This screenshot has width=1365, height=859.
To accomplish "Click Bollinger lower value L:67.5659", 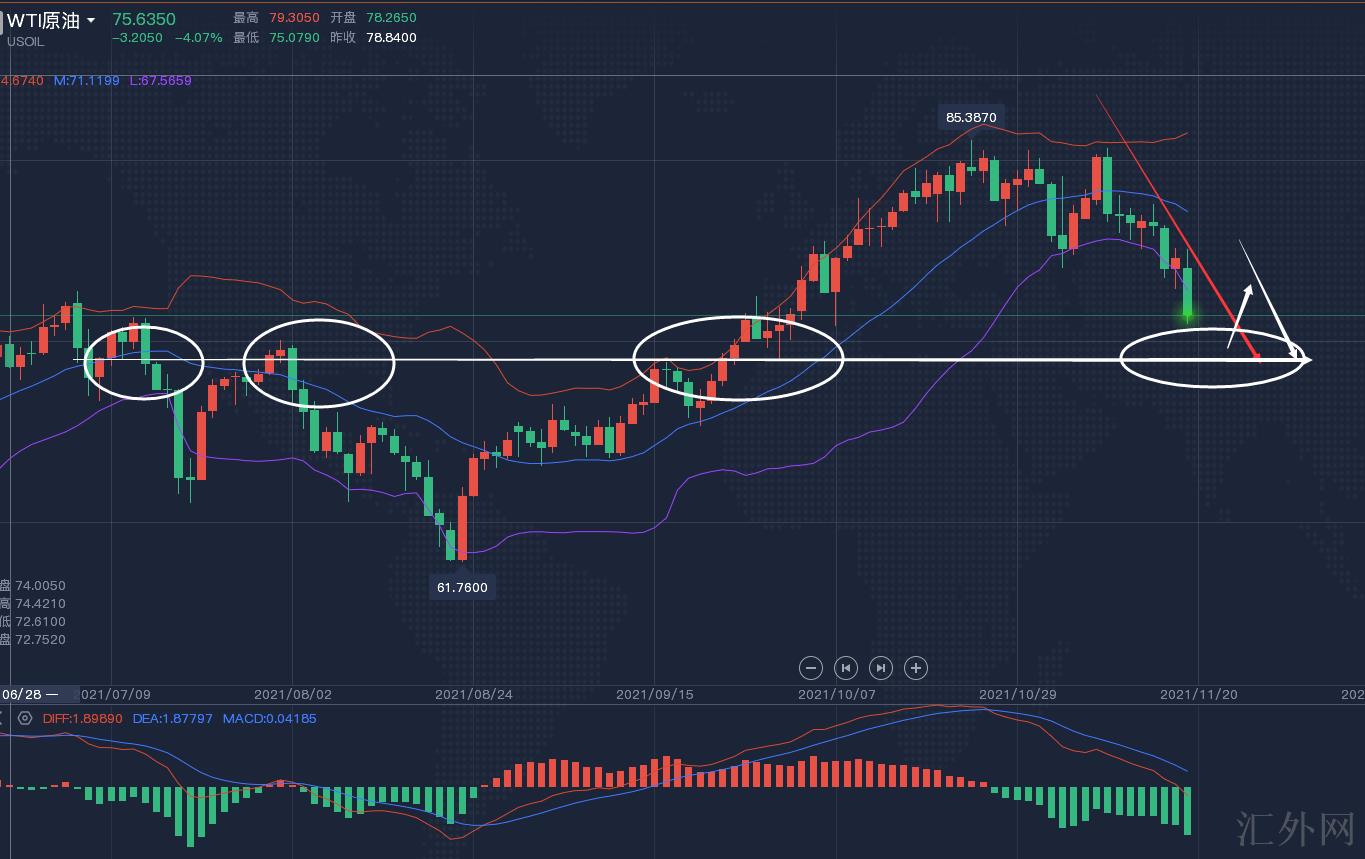I will click(160, 80).
